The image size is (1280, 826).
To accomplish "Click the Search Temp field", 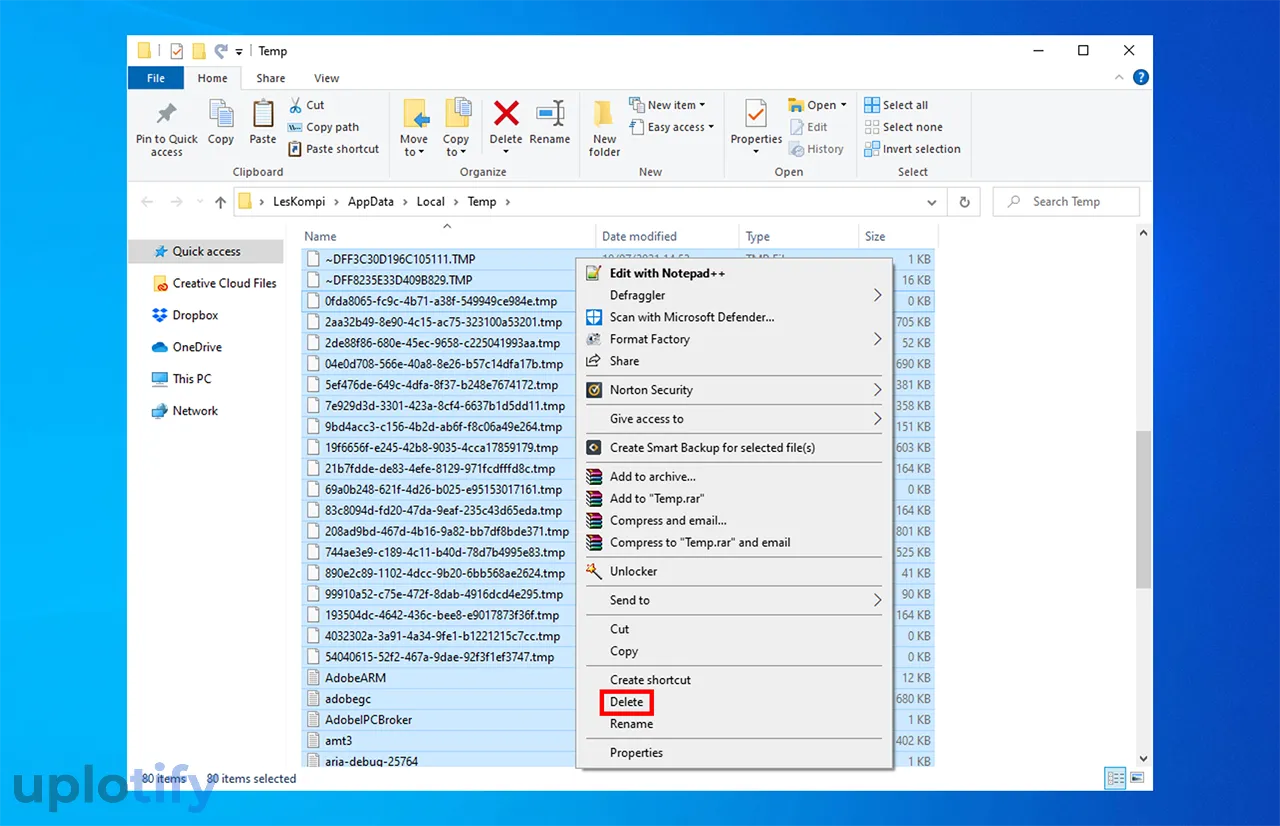I will pyautogui.click(x=1066, y=202).
